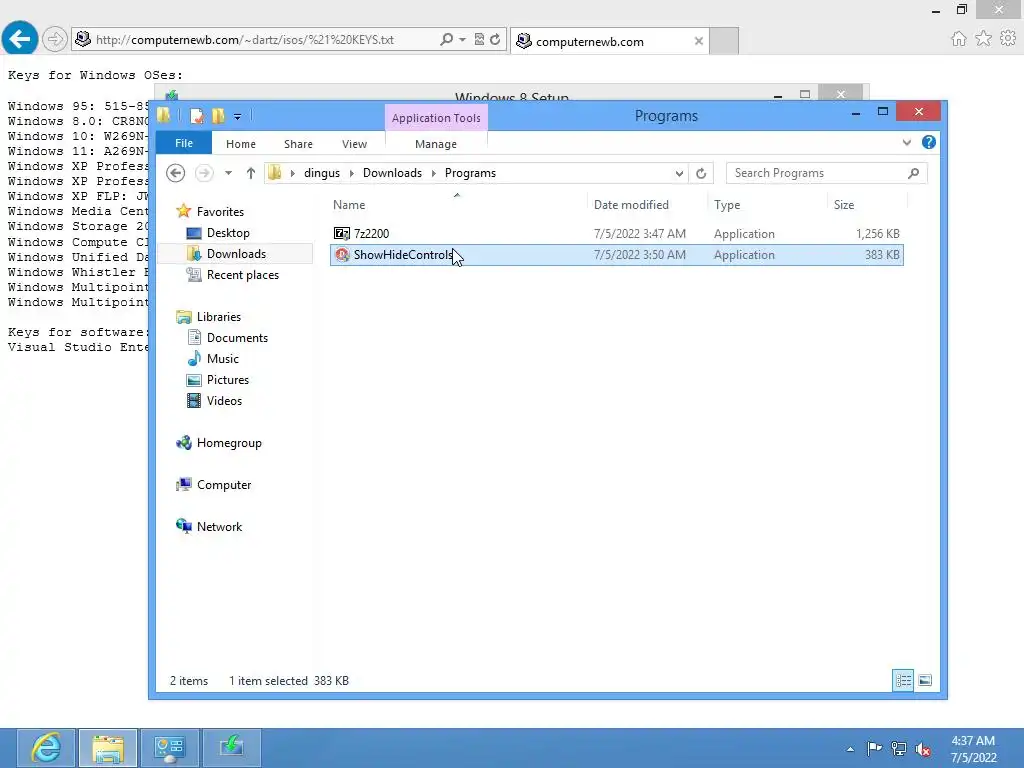
Task: Open Explorer help via the question mark icon
Action: pos(928,142)
